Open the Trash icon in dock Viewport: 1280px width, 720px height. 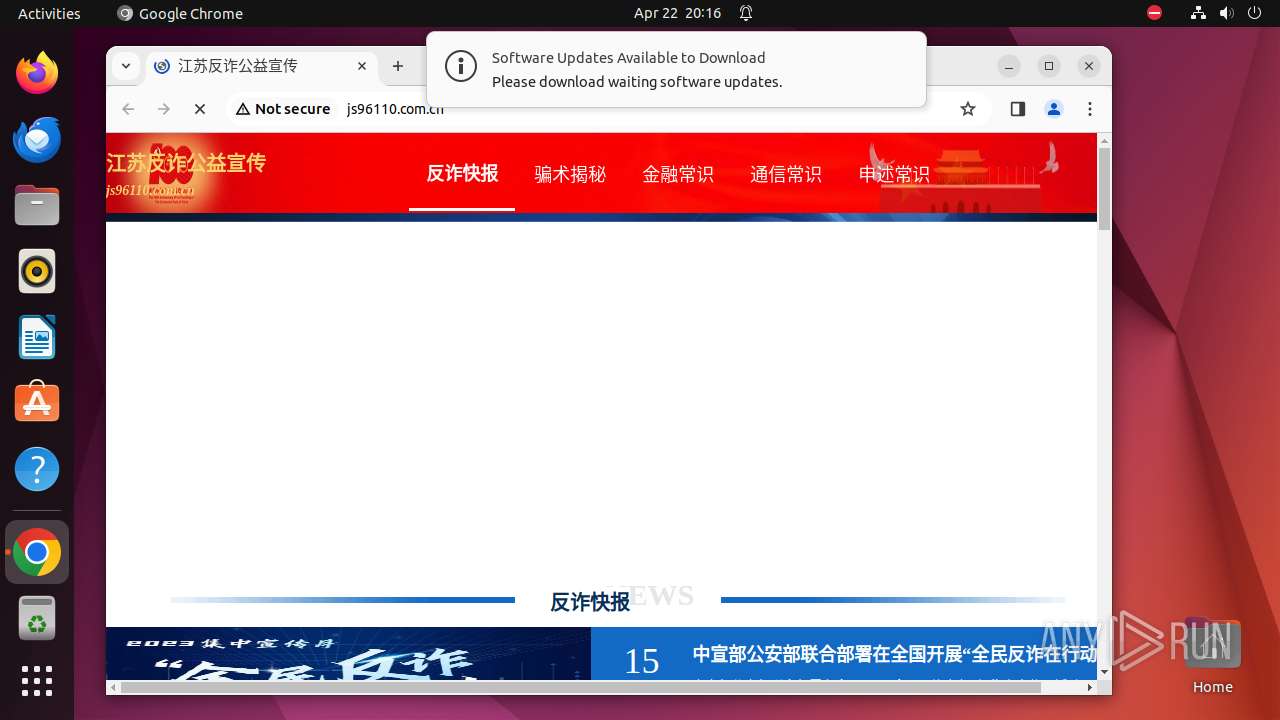[x=37, y=618]
